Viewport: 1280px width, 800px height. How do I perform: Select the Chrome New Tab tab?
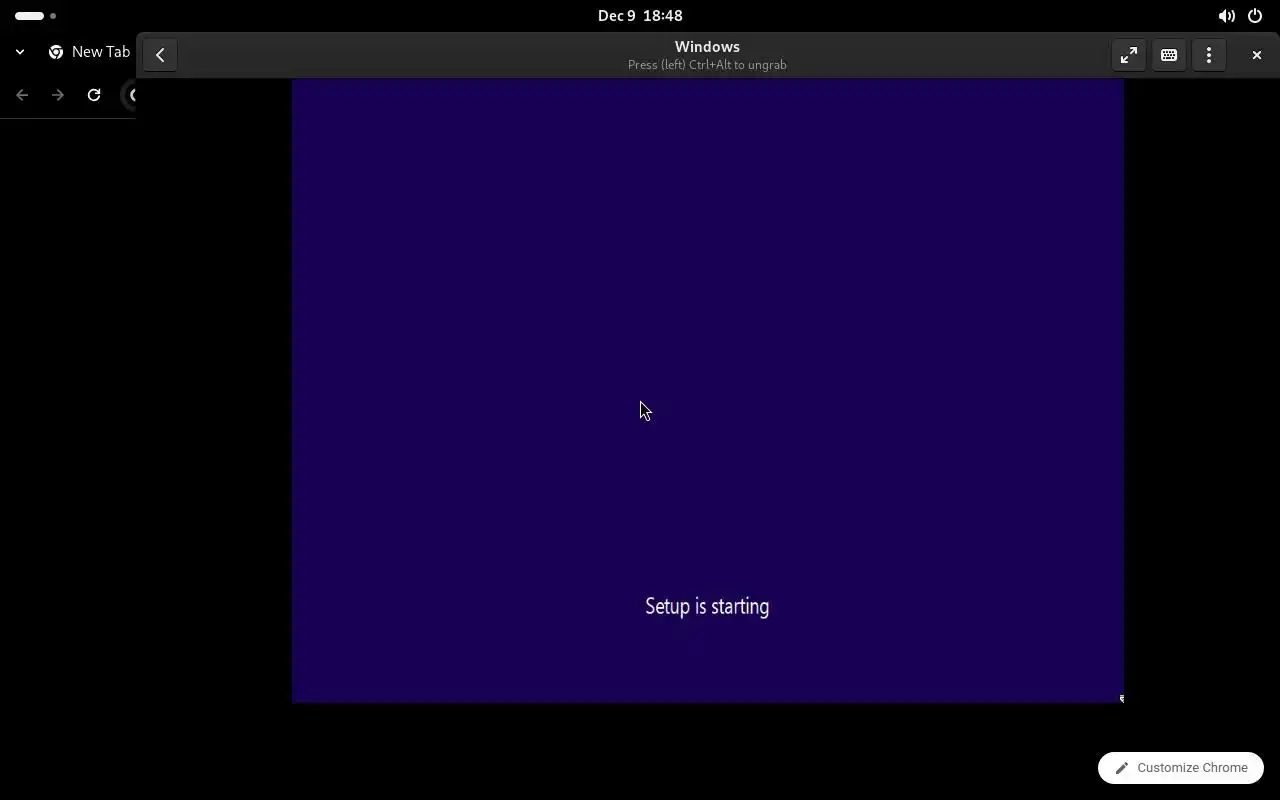[90, 52]
